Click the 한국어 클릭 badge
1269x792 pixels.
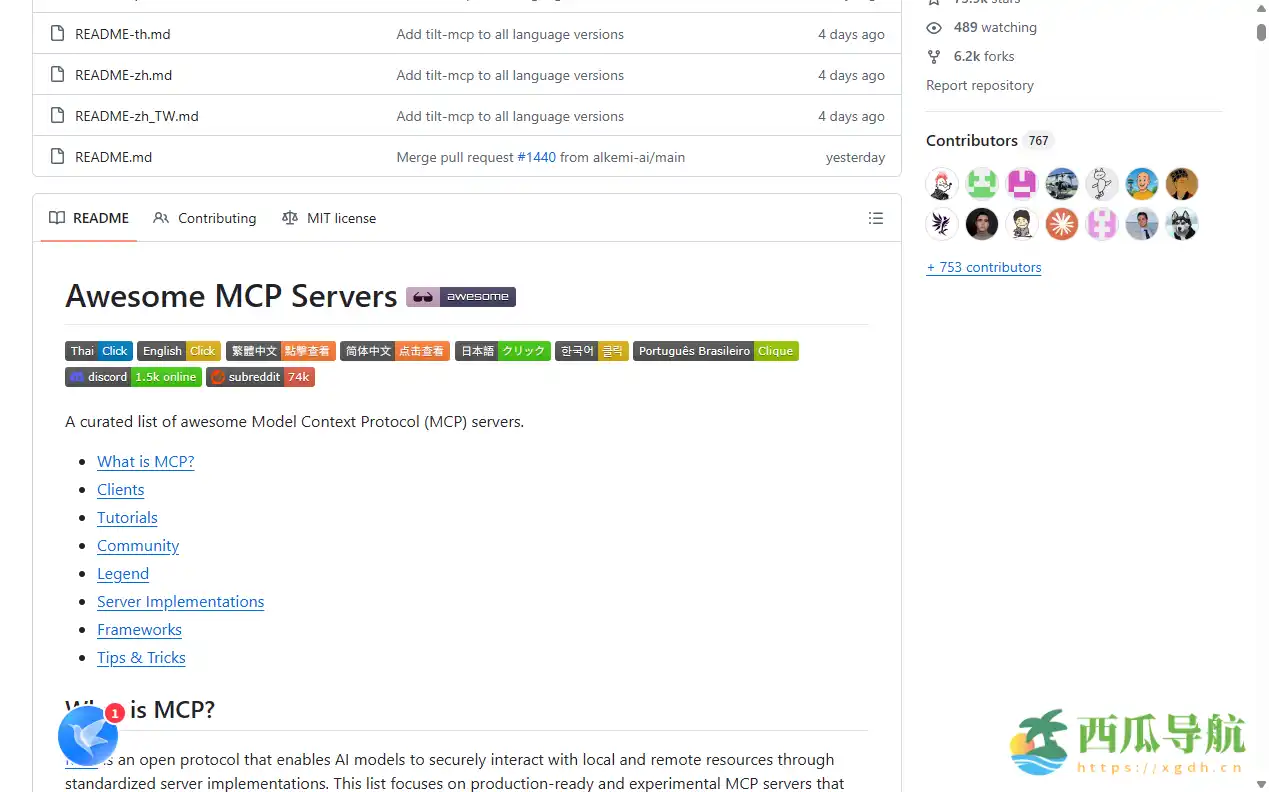tap(591, 351)
